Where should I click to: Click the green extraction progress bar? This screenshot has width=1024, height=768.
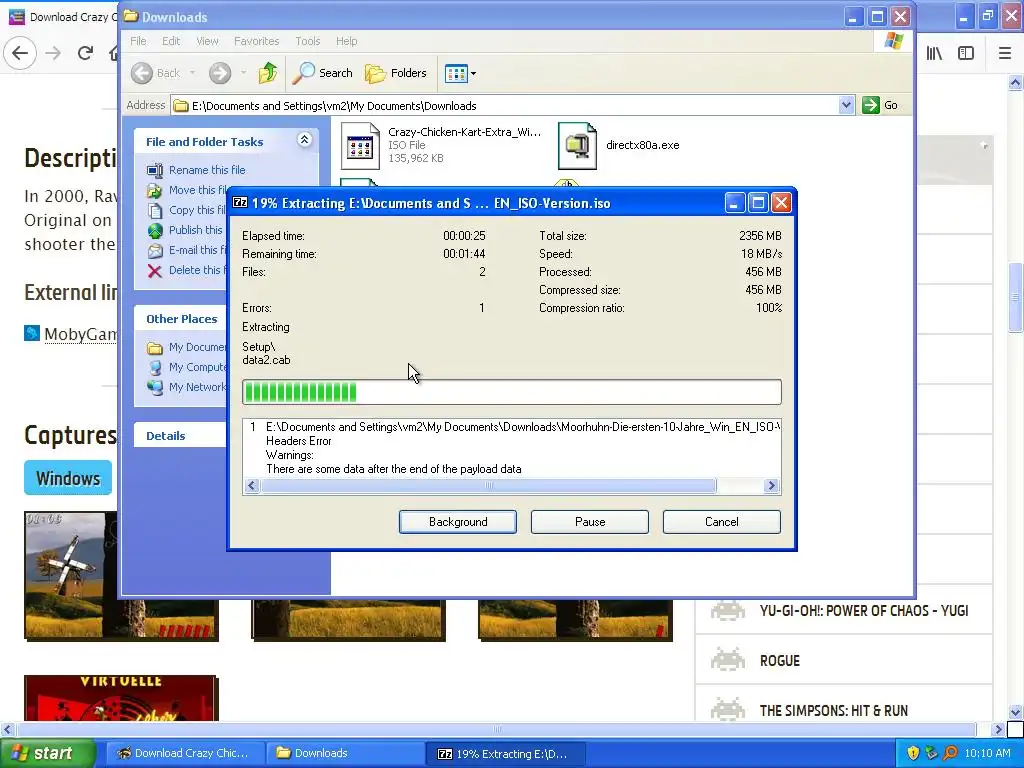tap(511, 392)
